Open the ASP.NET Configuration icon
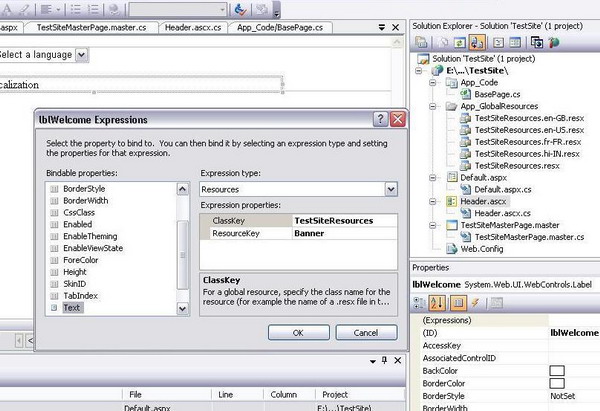Image resolution: width=600 pixels, height=411 pixels. click(554, 42)
